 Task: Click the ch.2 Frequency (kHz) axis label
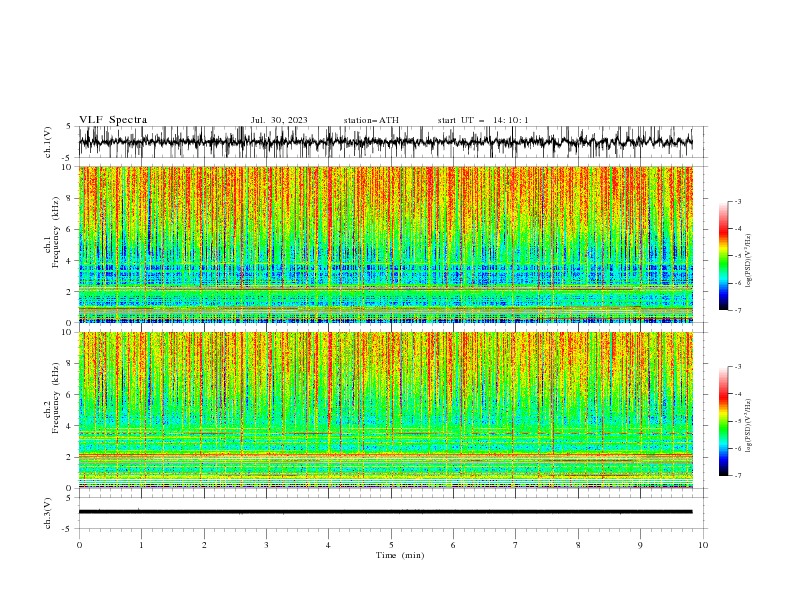pyautogui.click(x=52, y=398)
